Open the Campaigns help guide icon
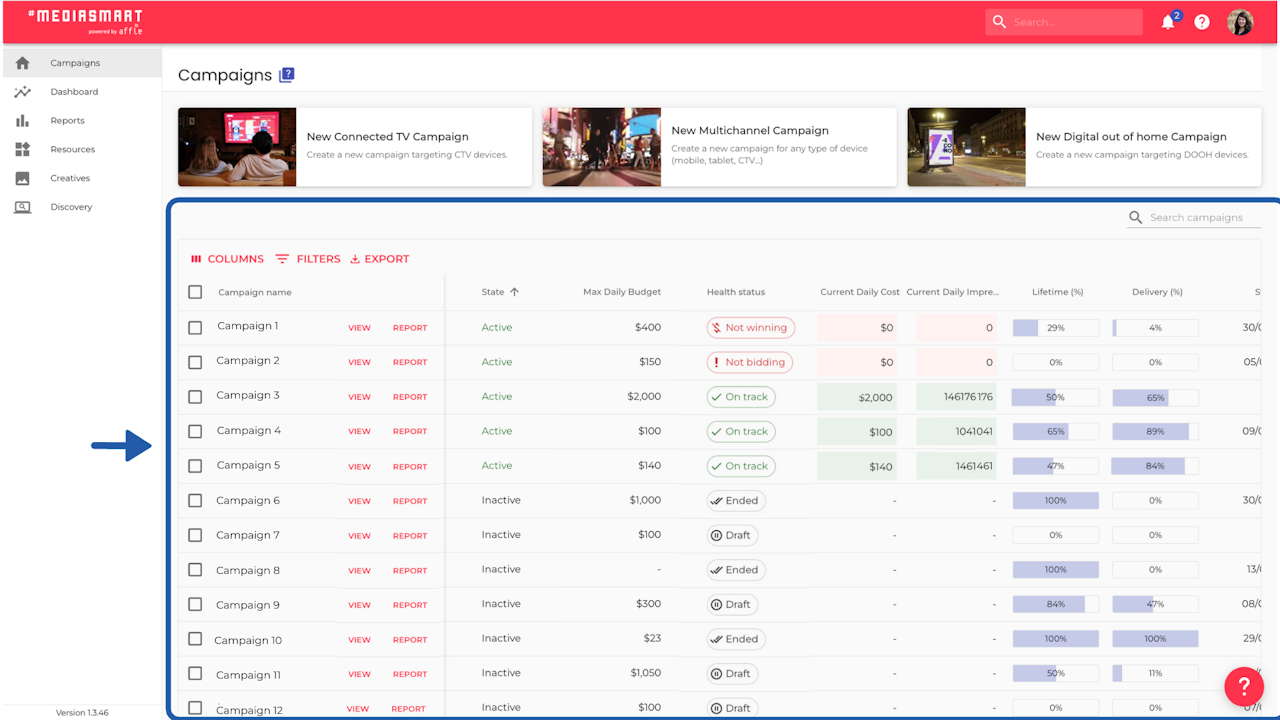Viewport: 1280px width, 720px height. 287,75
